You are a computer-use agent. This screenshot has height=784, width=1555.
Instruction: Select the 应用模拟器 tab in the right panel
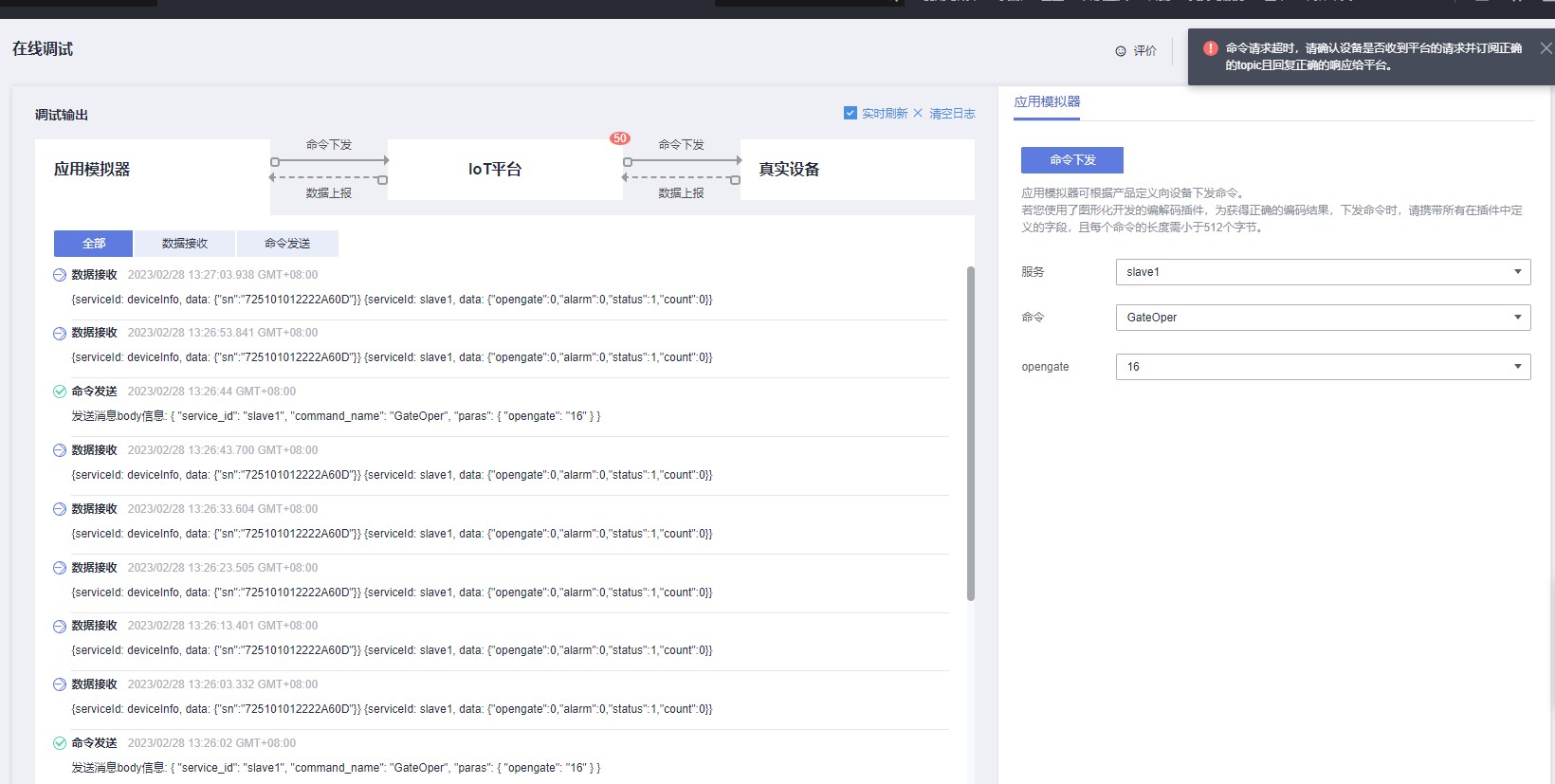pyautogui.click(x=1047, y=101)
